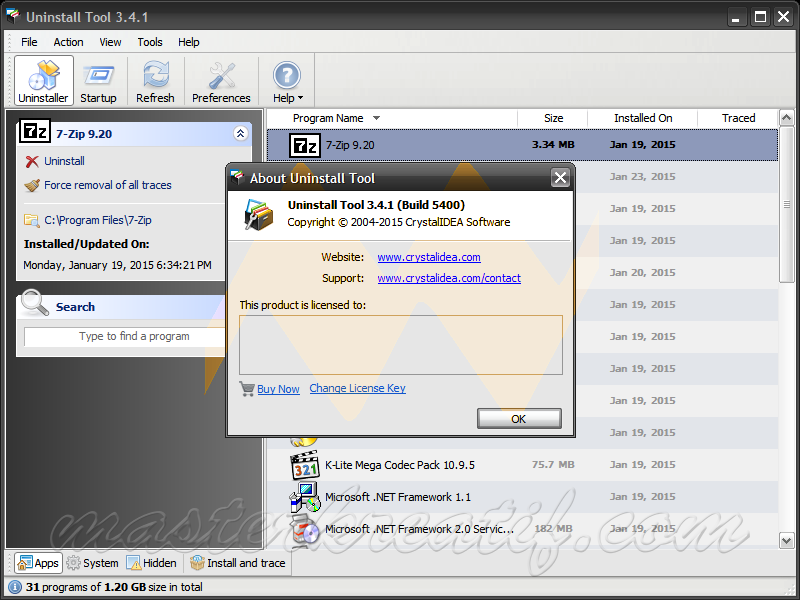Open the Uninstaller toolbar view
Image resolution: width=800 pixels, height=600 pixels.
43,81
